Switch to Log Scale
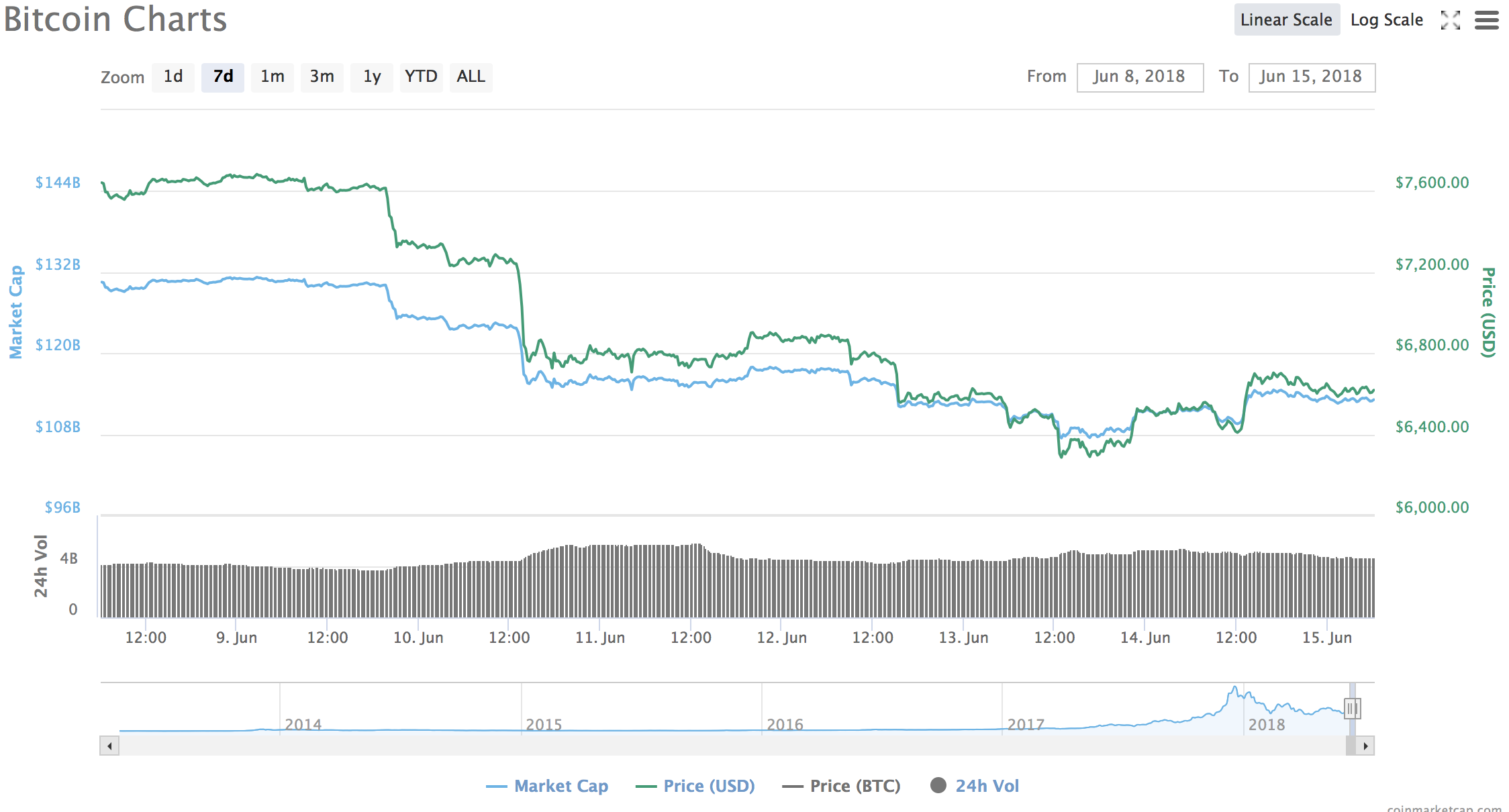 [1387, 19]
